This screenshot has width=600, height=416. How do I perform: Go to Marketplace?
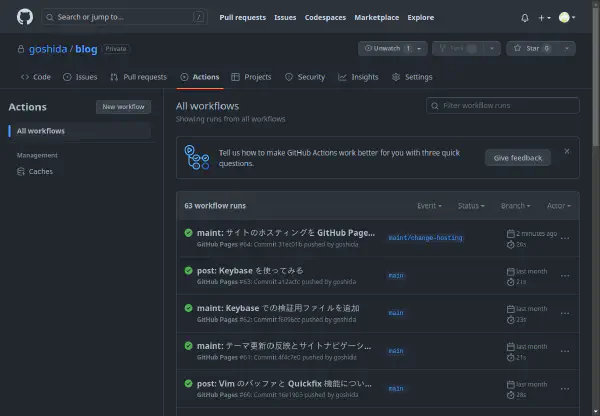[377, 18]
